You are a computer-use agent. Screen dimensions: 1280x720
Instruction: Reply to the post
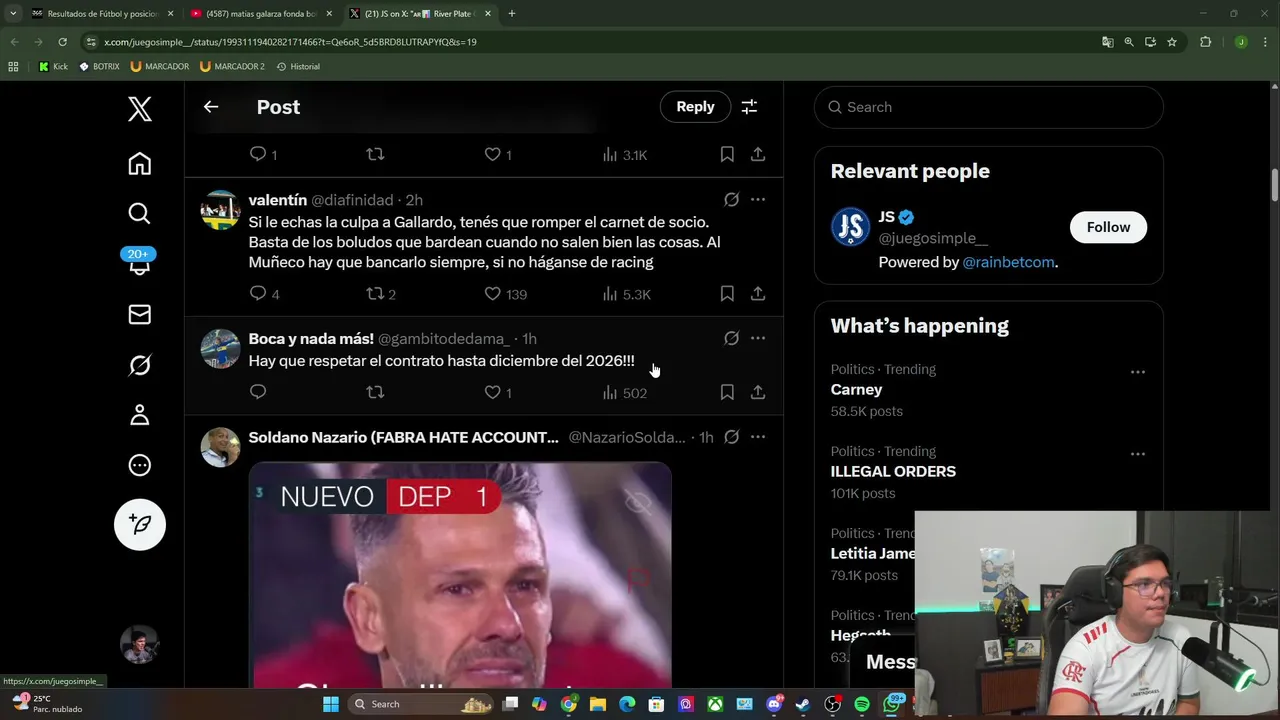695,107
